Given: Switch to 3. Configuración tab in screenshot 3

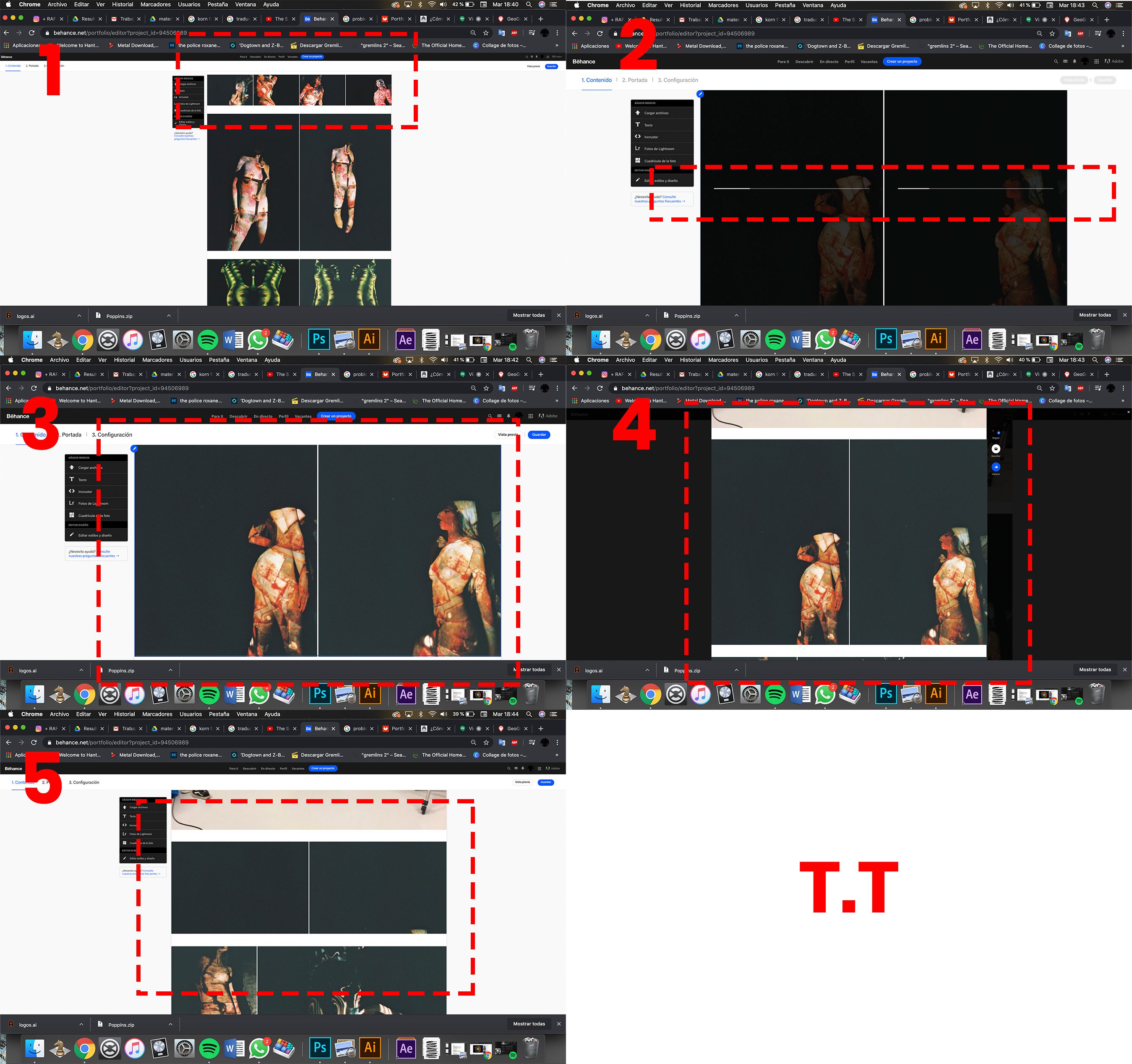Looking at the screenshot, I should pos(112,434).
